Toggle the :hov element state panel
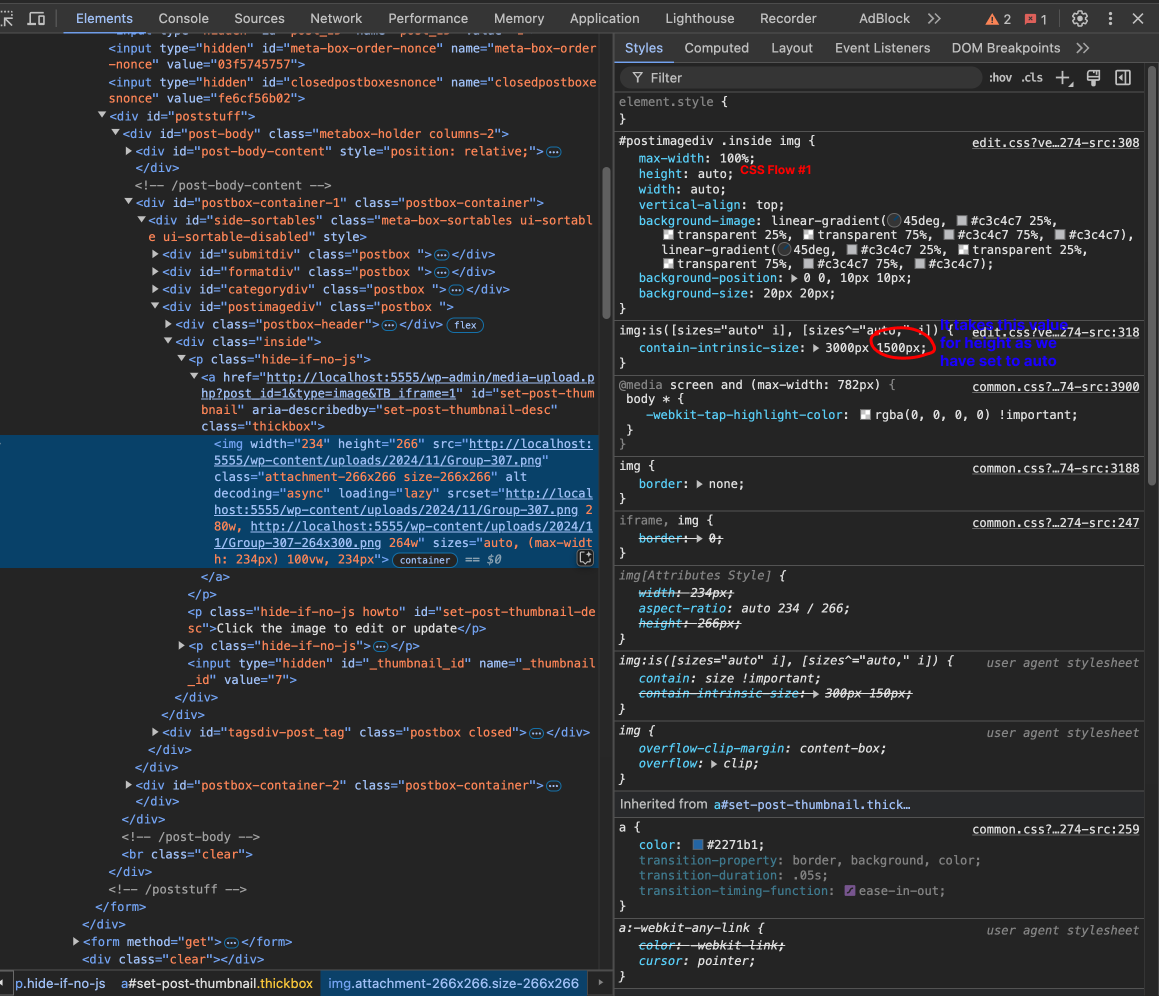This screenshot has height=996, width=1159. pos(1000,78)
